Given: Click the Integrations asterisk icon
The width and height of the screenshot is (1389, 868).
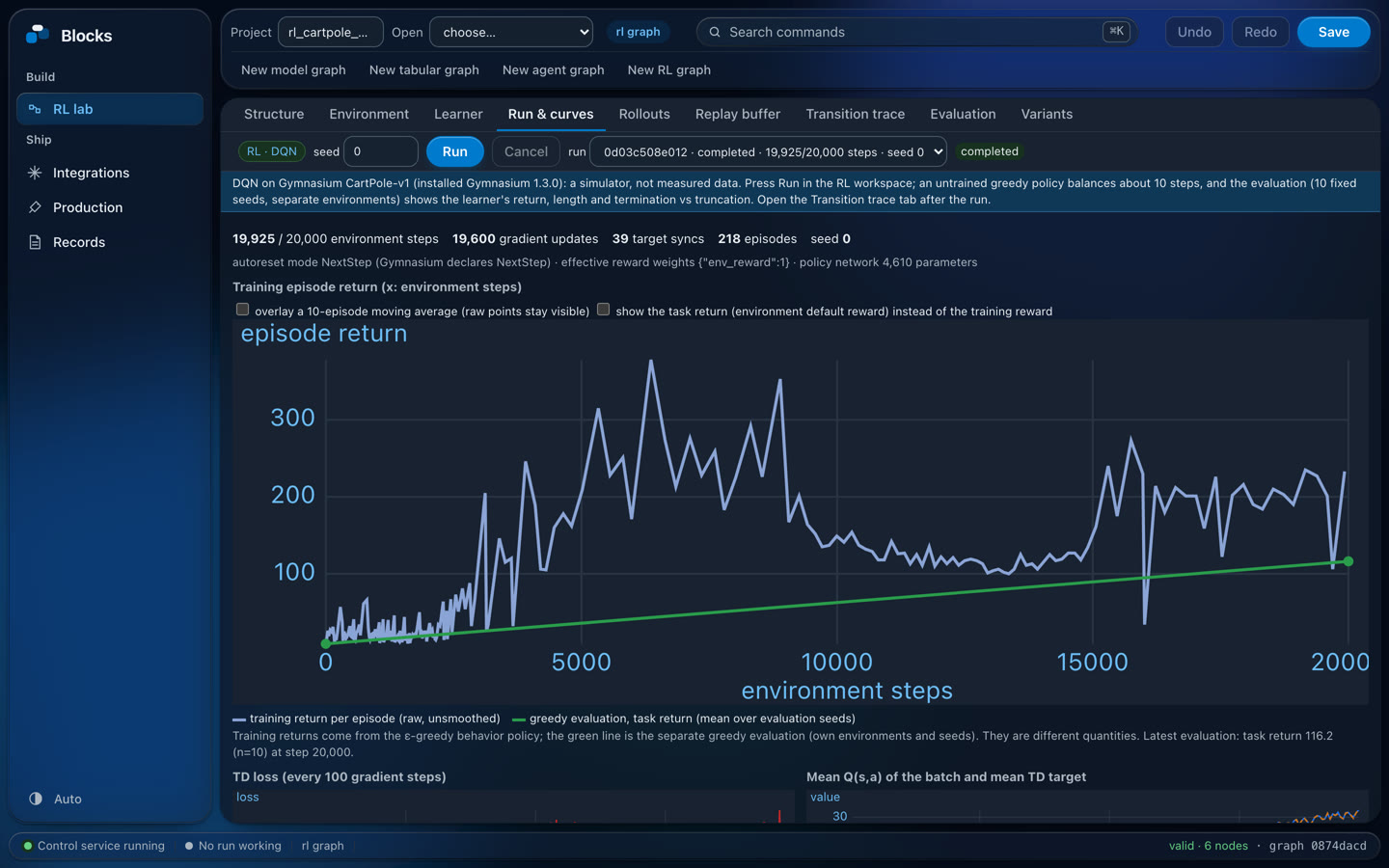Looking at the screenshot, I should [x=35, y=173].
